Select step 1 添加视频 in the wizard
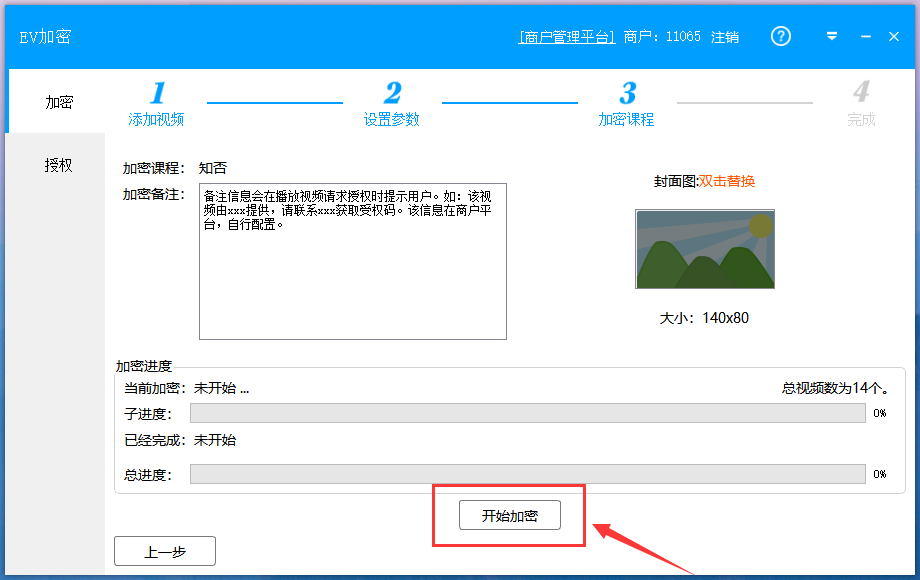The image size is (920, 580). point(158,103)
